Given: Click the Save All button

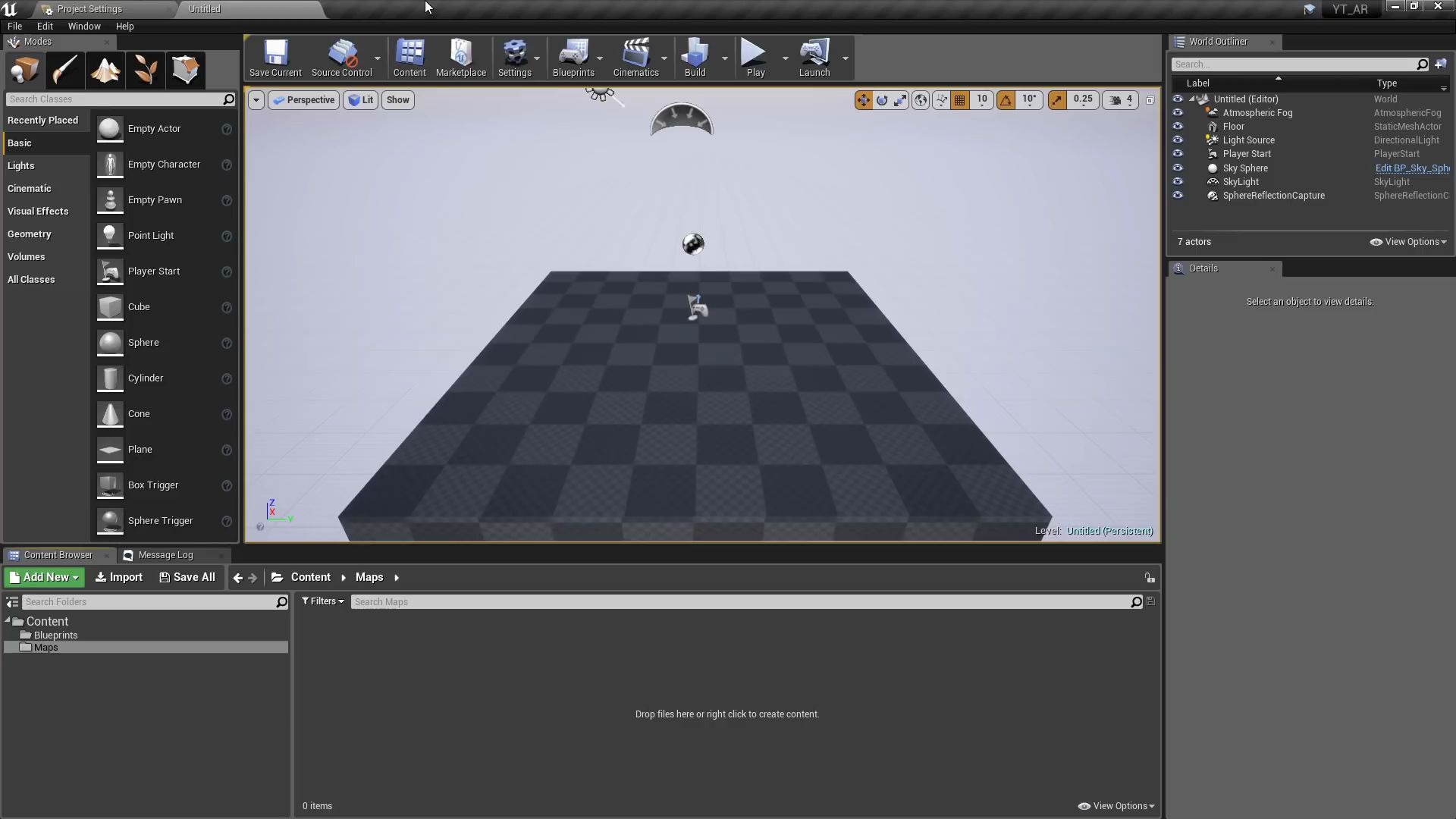Looking at the screenshot, I should [187, 577].
